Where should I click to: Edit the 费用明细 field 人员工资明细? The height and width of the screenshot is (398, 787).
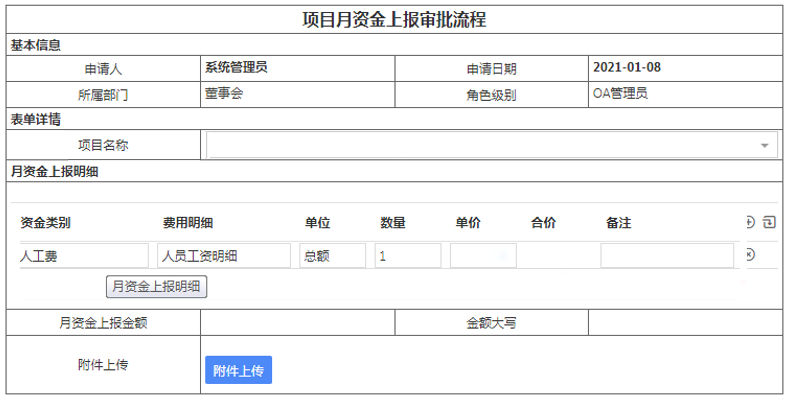point(224,256)
